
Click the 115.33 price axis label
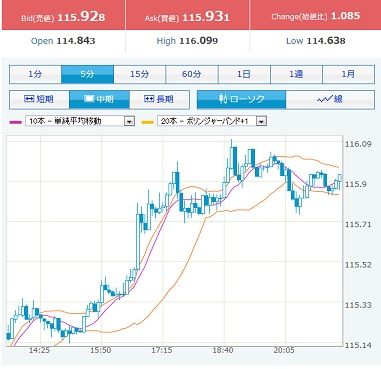tap(358, 305)
